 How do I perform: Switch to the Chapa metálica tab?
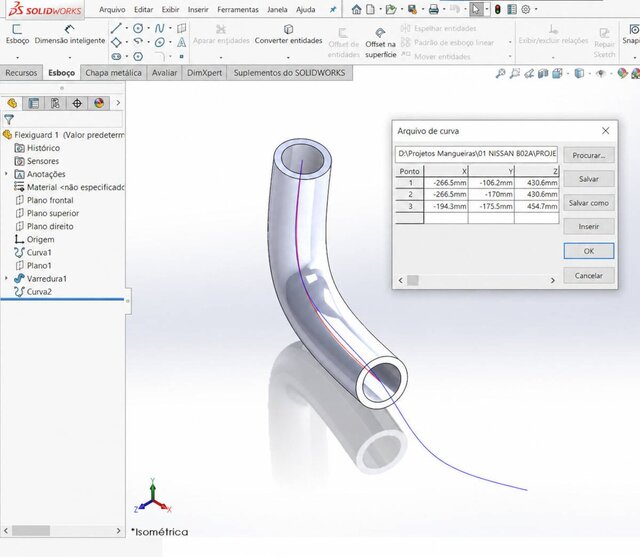113,73
